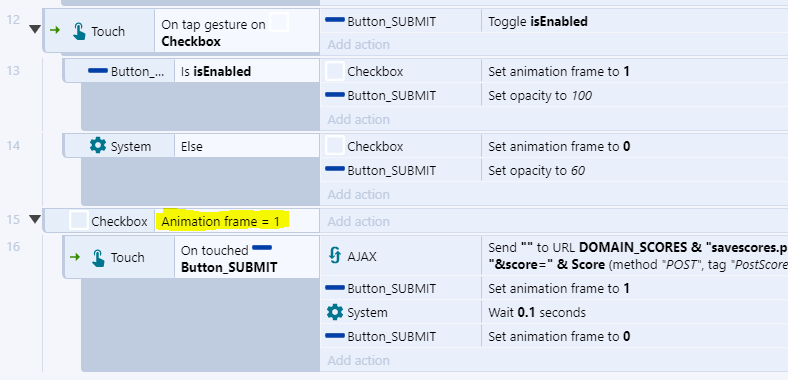Click the AJAX object icon
The image size is (788, 380).
[335, 255]
